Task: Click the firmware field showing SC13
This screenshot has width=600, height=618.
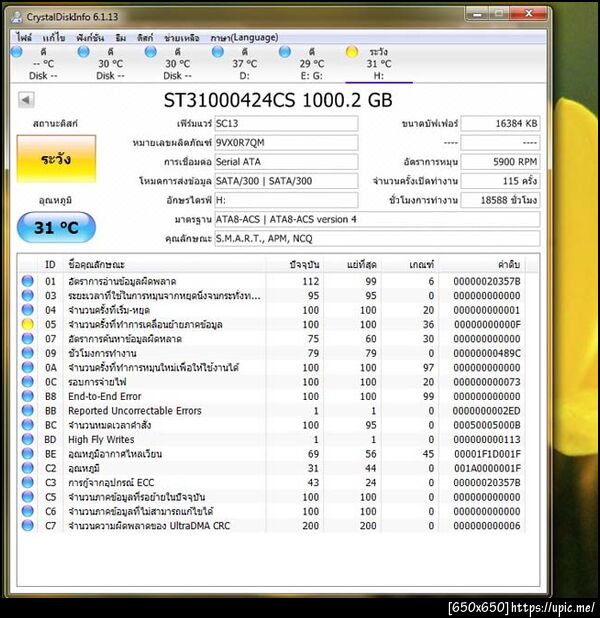Action: pos(286,123)
